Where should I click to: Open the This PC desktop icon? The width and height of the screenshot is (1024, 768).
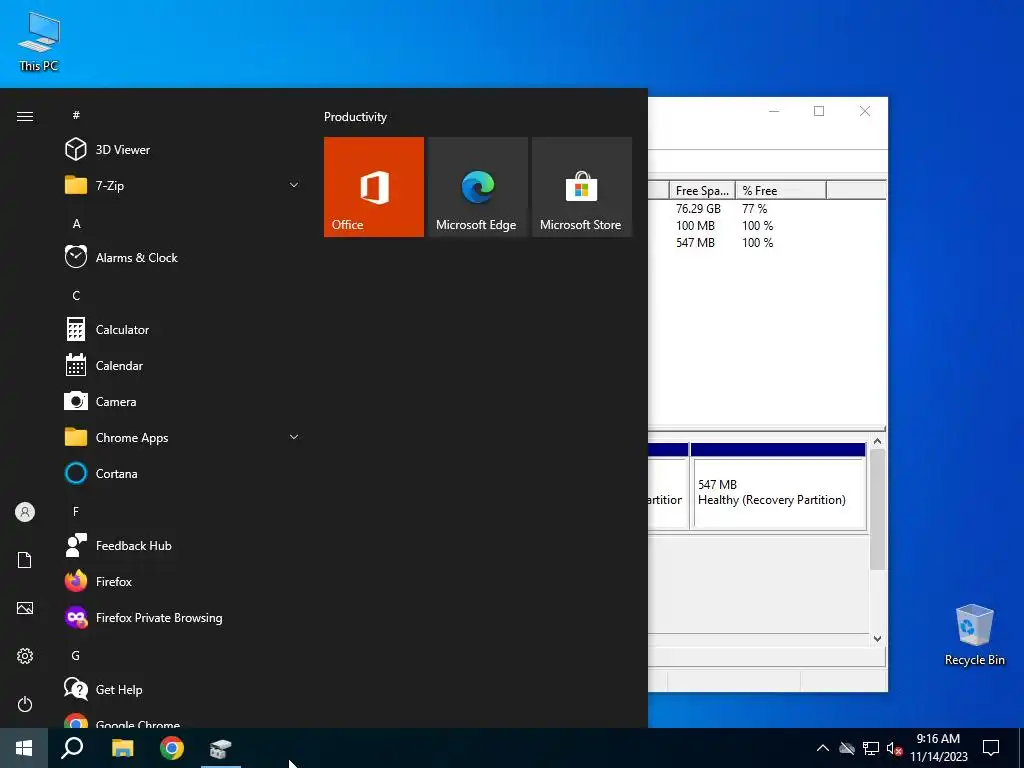[x=39, y=42]
